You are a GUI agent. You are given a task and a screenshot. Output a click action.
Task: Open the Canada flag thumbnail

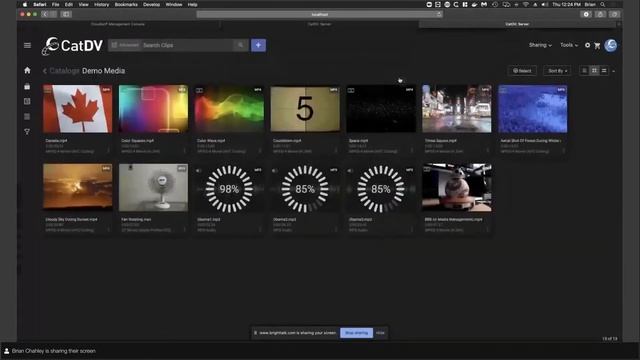tap(78, 109)
